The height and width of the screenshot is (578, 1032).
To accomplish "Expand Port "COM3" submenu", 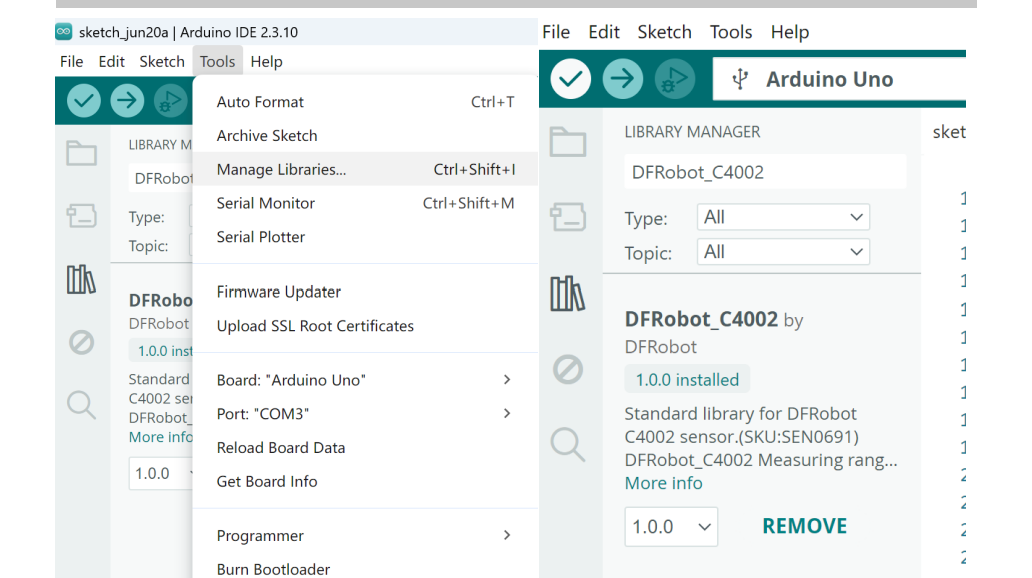I will [365, 414].
